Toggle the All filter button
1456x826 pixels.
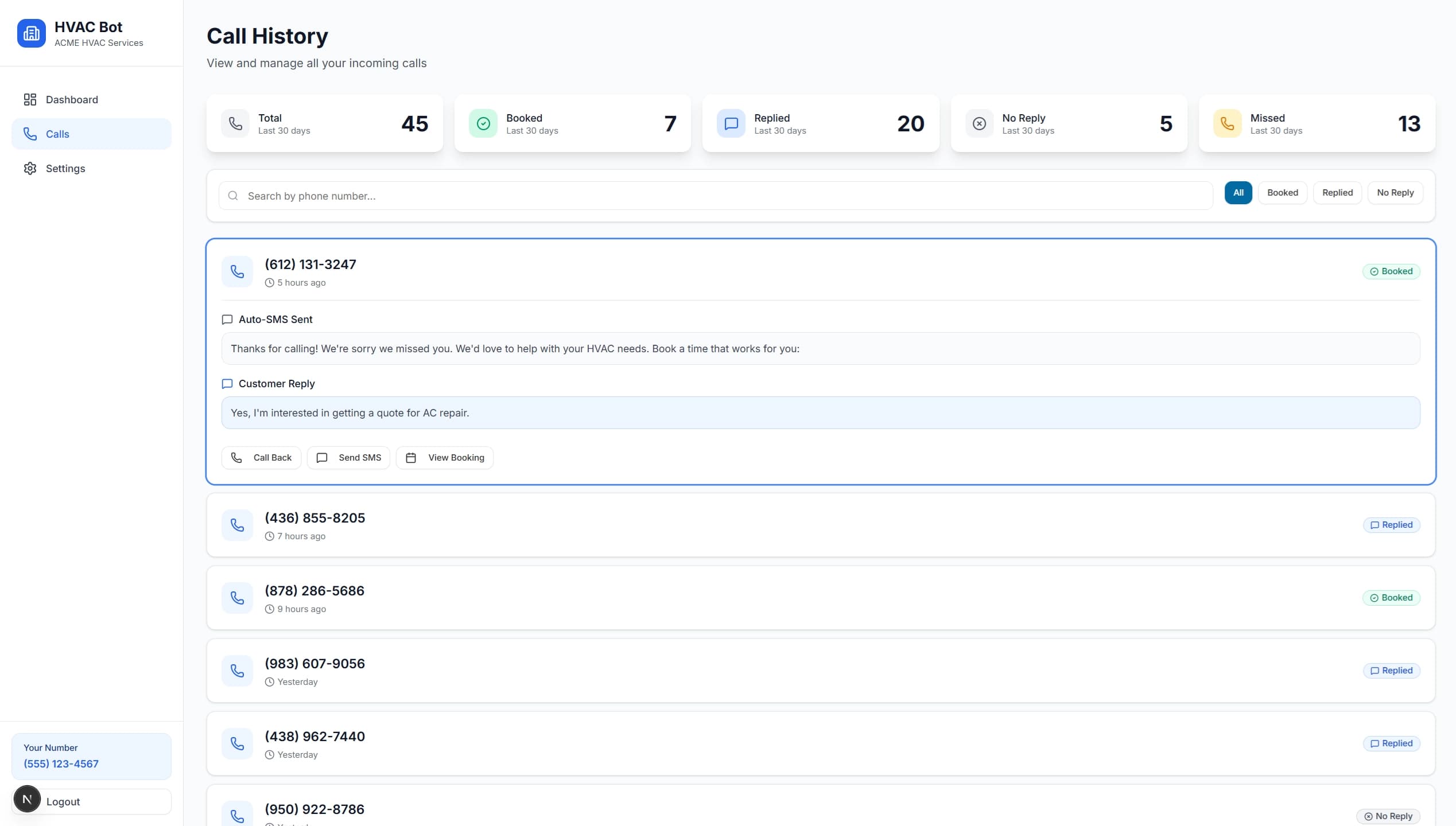1238,192
